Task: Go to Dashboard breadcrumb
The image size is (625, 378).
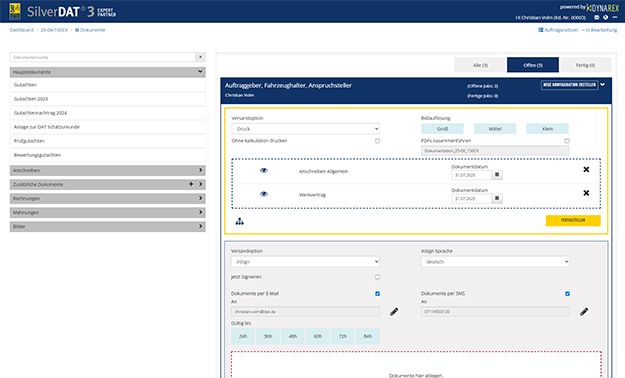Action: point(22,30)
